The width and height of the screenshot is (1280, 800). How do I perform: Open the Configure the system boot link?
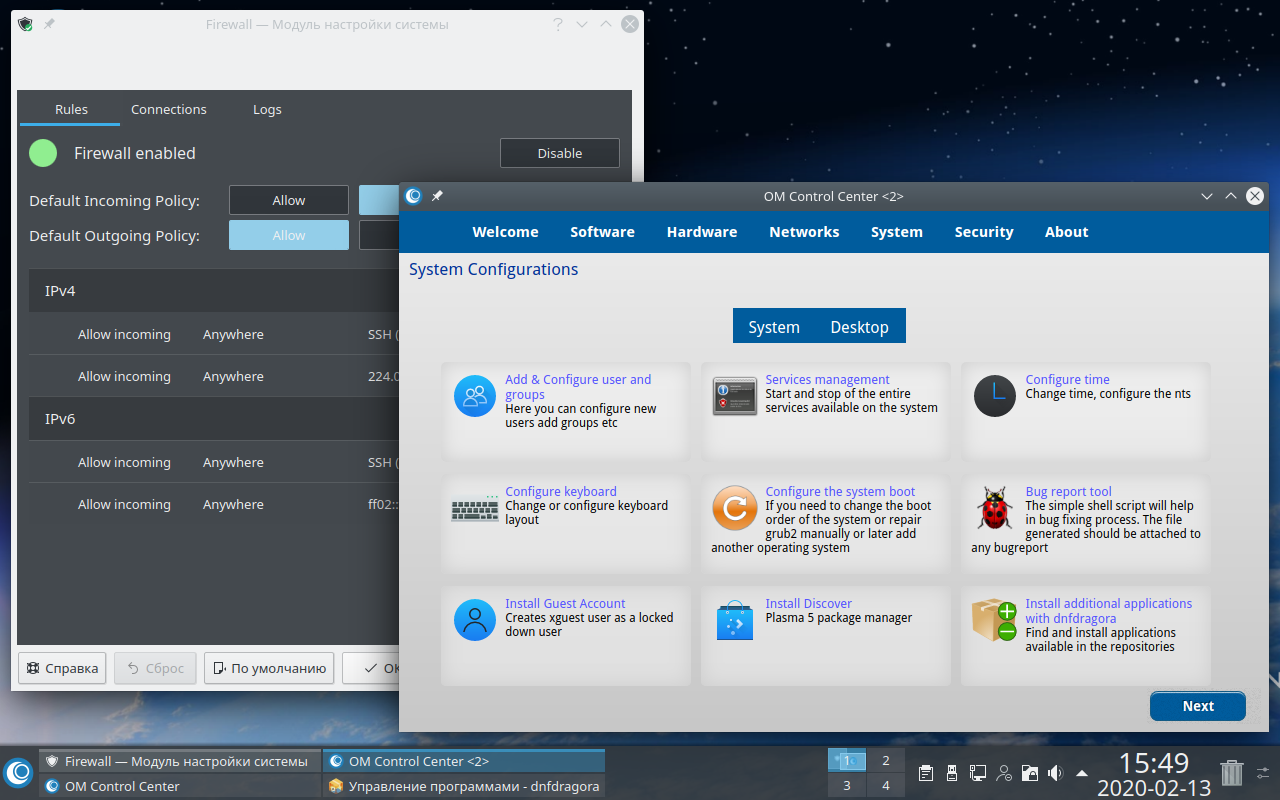point(840,492)
